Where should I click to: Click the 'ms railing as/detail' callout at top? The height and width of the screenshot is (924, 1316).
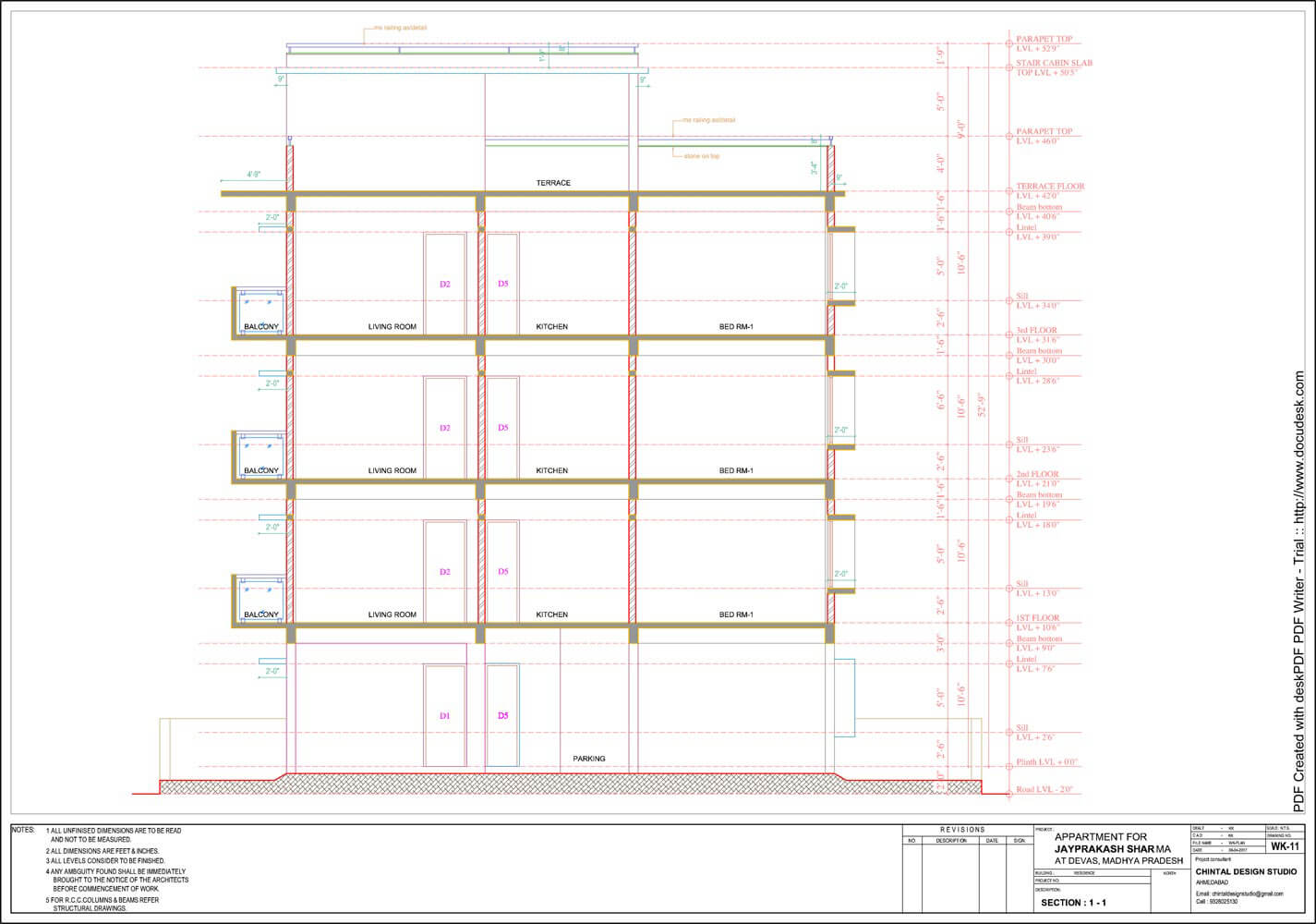tap(404, 27)
